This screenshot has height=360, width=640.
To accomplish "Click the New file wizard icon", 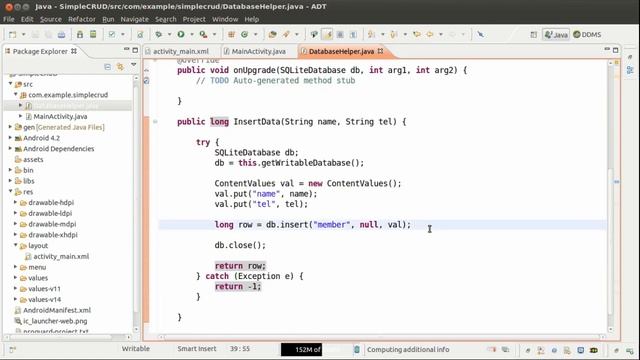I will (x=13, y=35).
